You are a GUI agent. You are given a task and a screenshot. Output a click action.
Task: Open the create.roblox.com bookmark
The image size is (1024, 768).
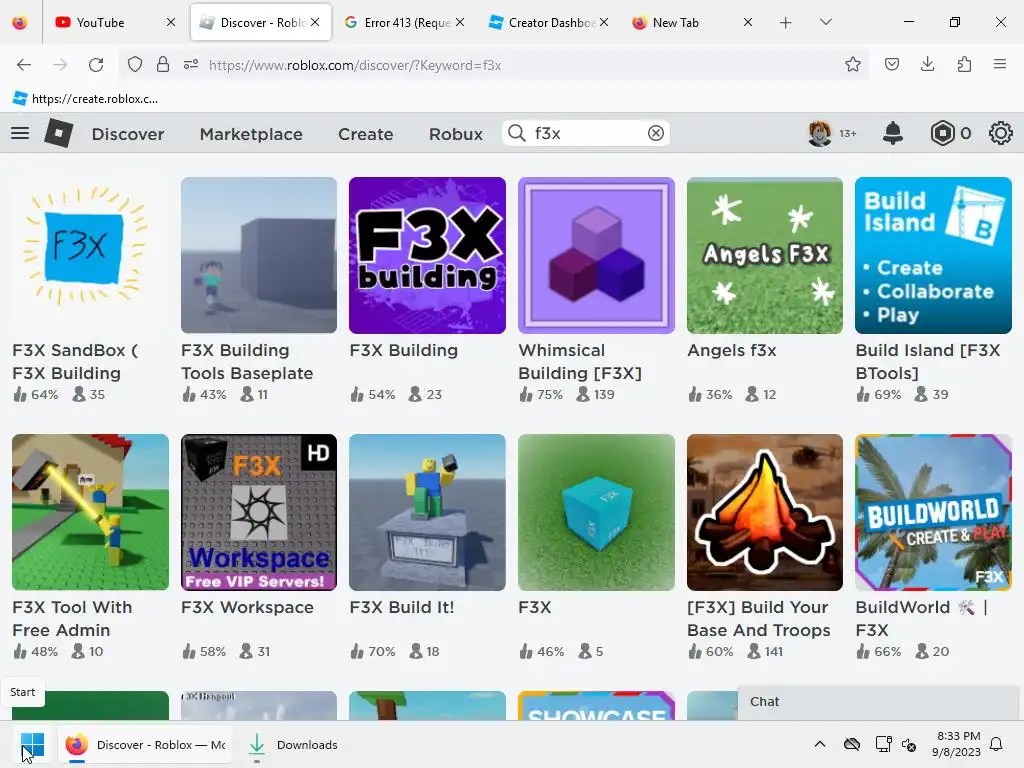click(x=85, y=99)
